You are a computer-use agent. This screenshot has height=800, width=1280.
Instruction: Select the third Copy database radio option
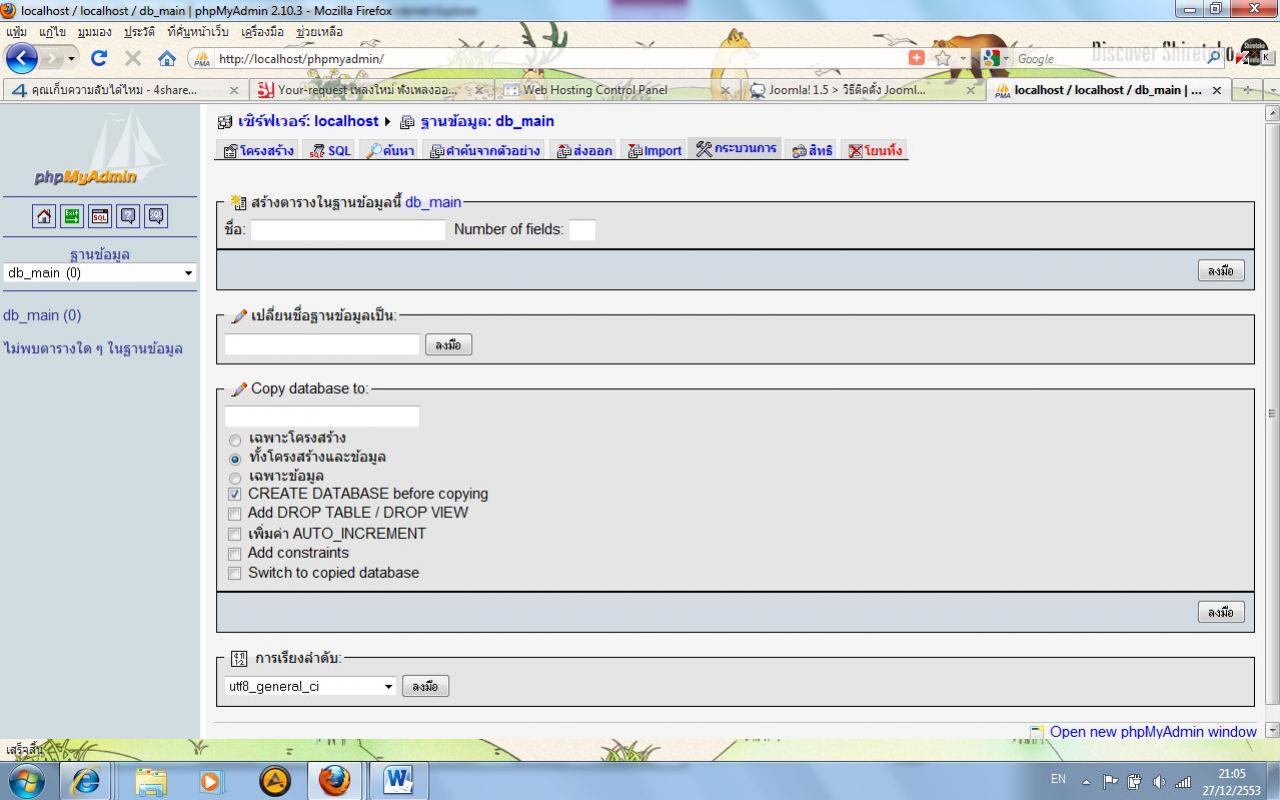(235, 478)
